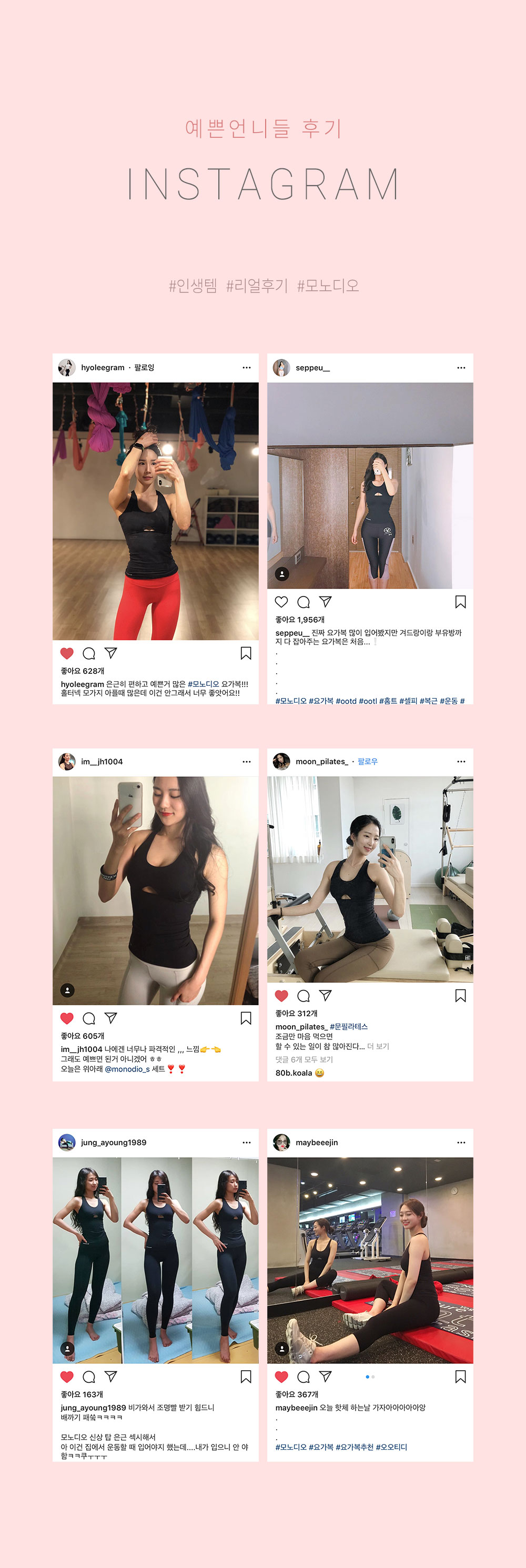Viewport: 526px width, 1568px height.
Task: Like the seppeu__ post via the heart outline
Action: click(x=281, y=602)
